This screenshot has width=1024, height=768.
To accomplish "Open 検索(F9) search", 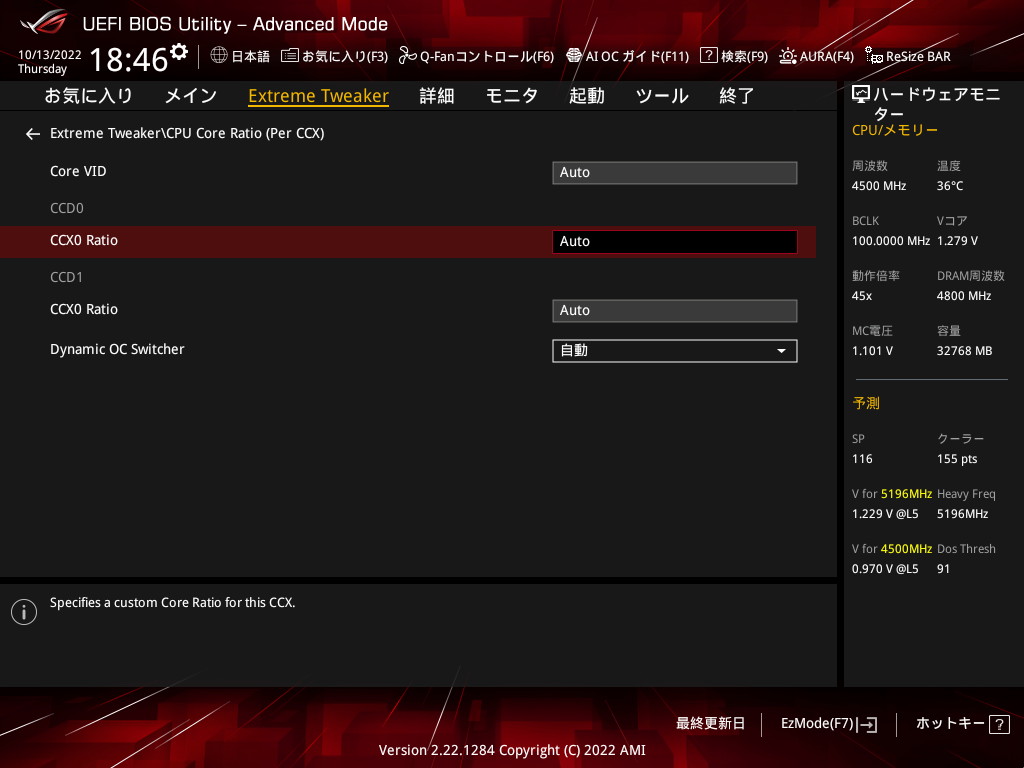I will 734,56.
